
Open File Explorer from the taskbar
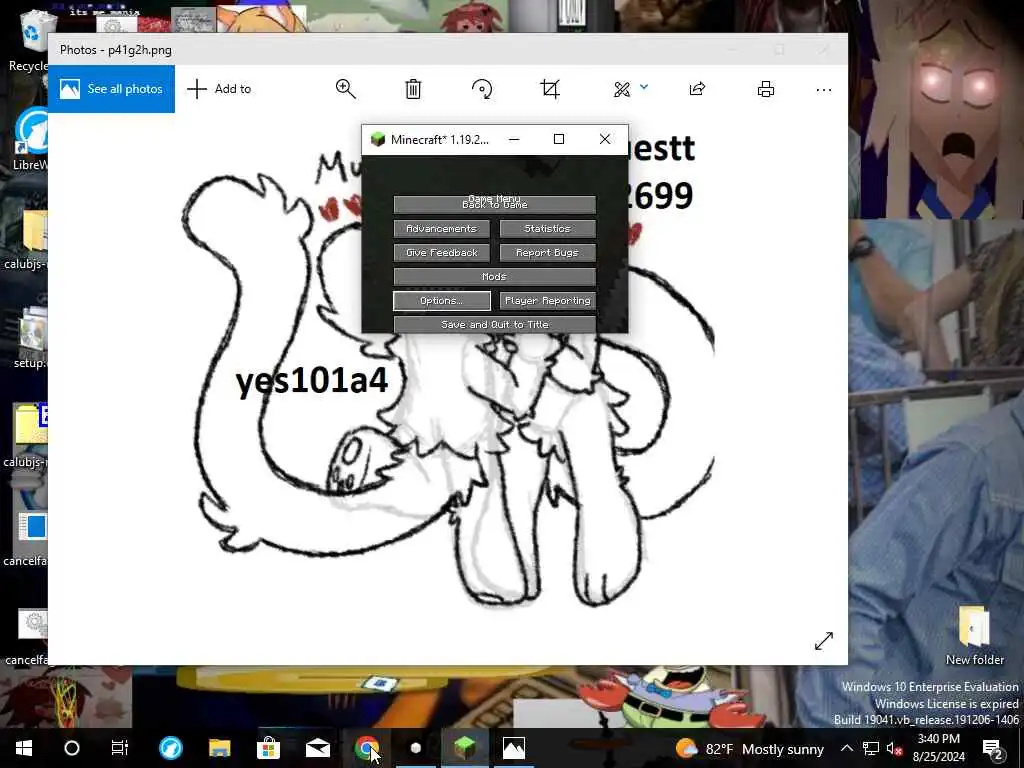click(219, 748)
